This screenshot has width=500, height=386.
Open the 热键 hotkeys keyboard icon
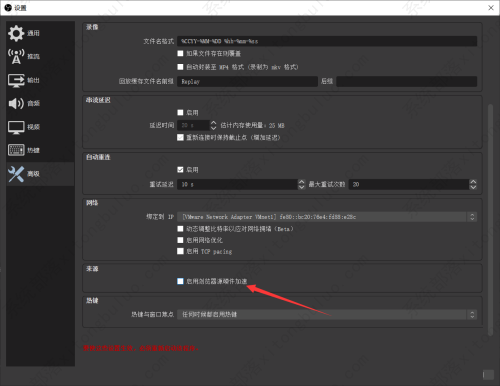pos(16,150)
